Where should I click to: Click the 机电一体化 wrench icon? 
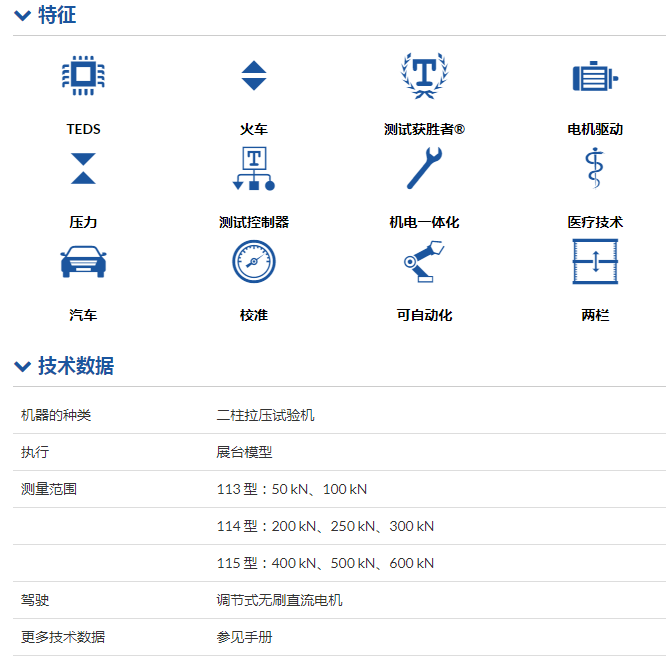pyautogui.click(x=424, y=168)
